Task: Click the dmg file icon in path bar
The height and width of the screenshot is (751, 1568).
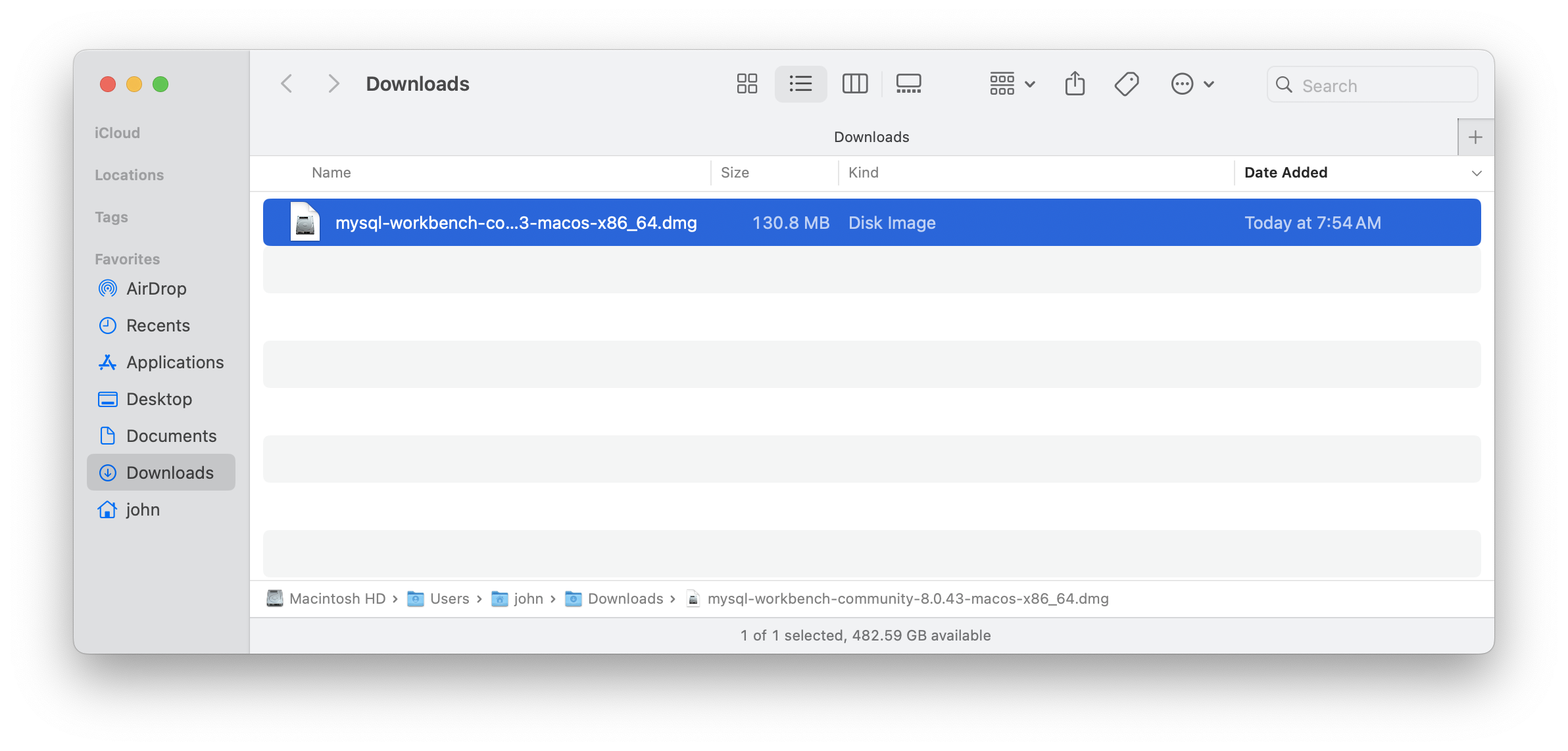Action: tap(693, 598)
